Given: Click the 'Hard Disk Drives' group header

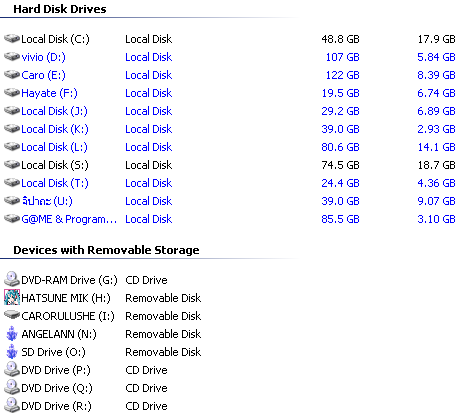Looking at the screenshot, I should 60,9.
